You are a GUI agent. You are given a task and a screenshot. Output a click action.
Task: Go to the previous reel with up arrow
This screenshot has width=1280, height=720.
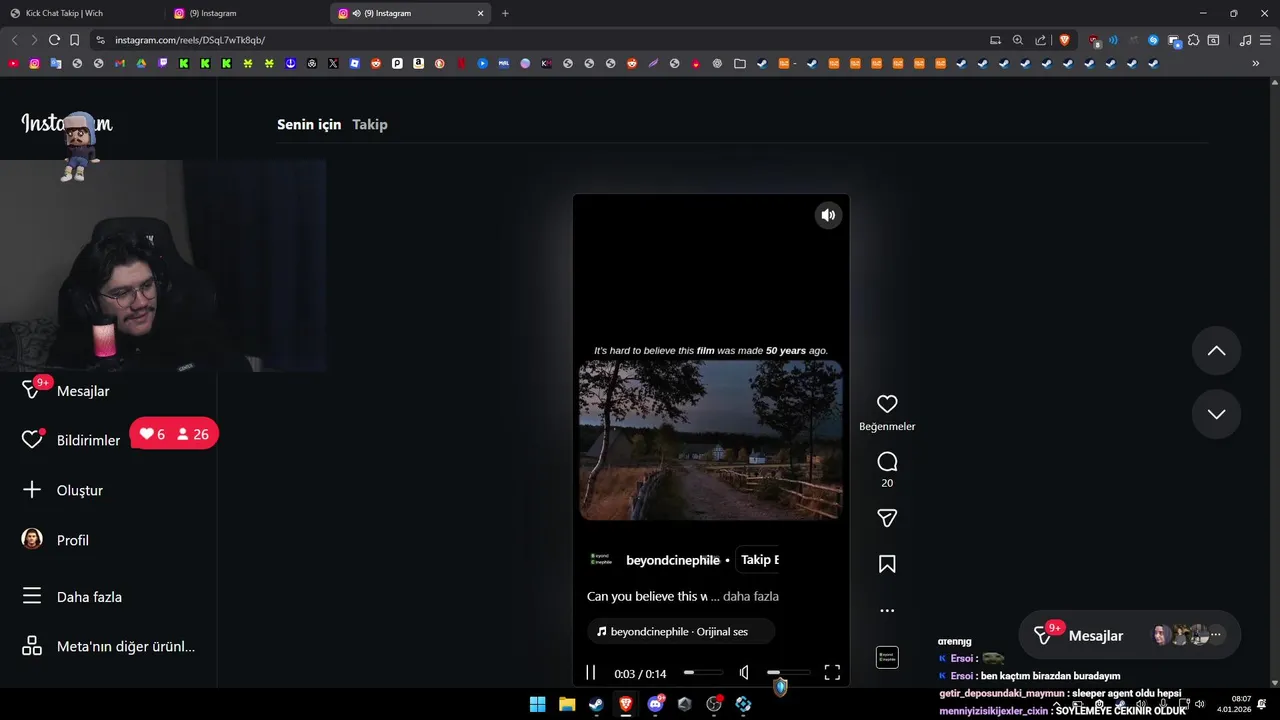pyautogui.click(x=1216, y=351)
